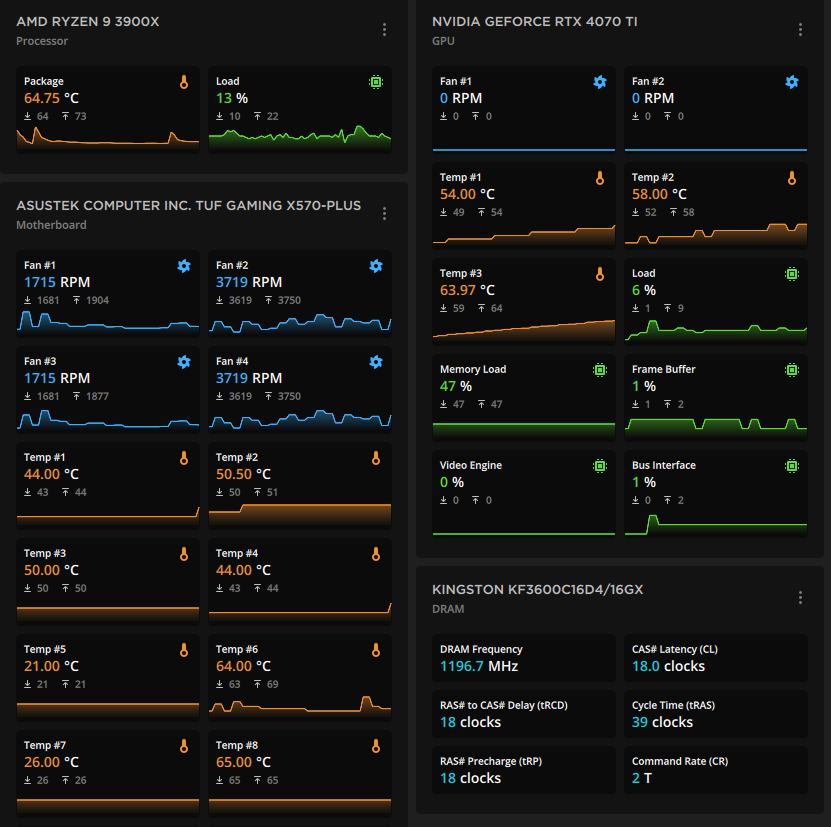831x827 pixels.
Task: Click the motherboard Temp #6 history graph
Action: tap(300, 707)
